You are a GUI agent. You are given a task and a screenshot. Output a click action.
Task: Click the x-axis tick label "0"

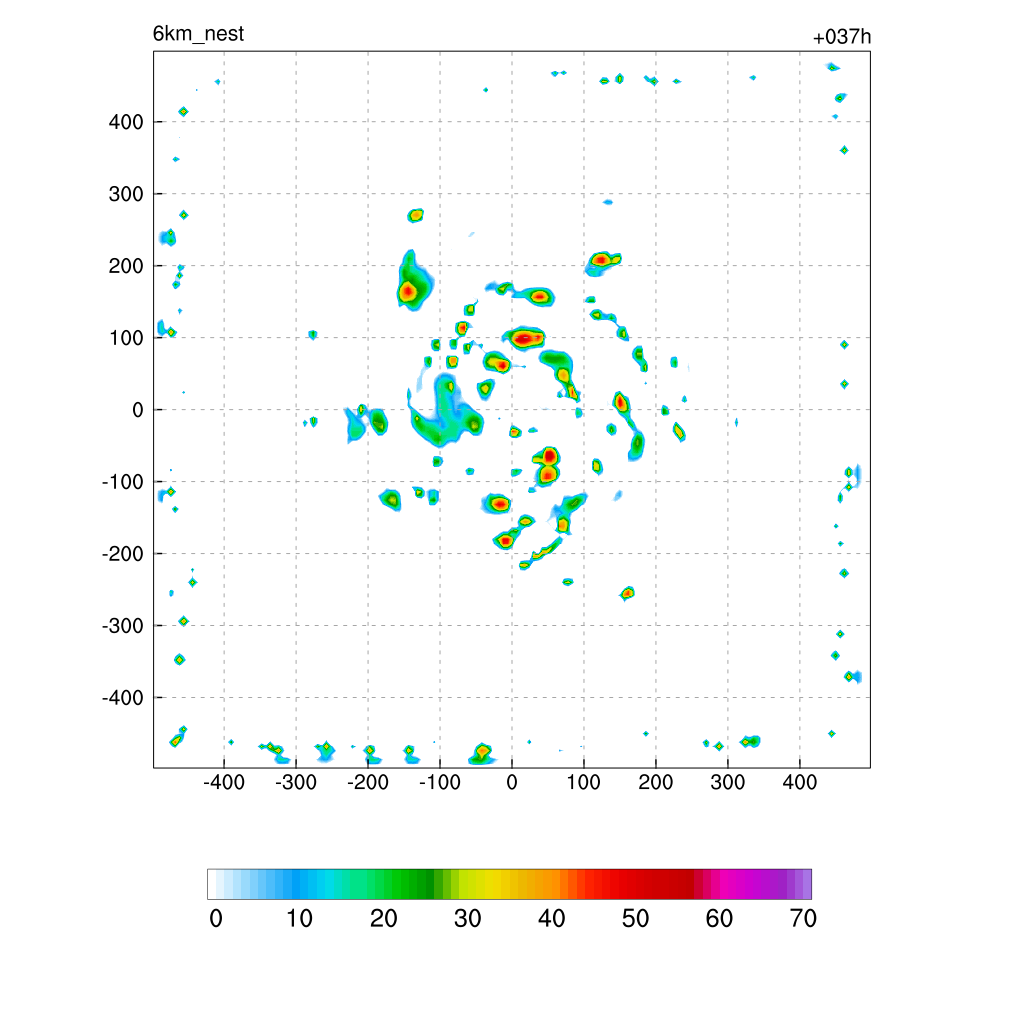[x=512, y=782]
